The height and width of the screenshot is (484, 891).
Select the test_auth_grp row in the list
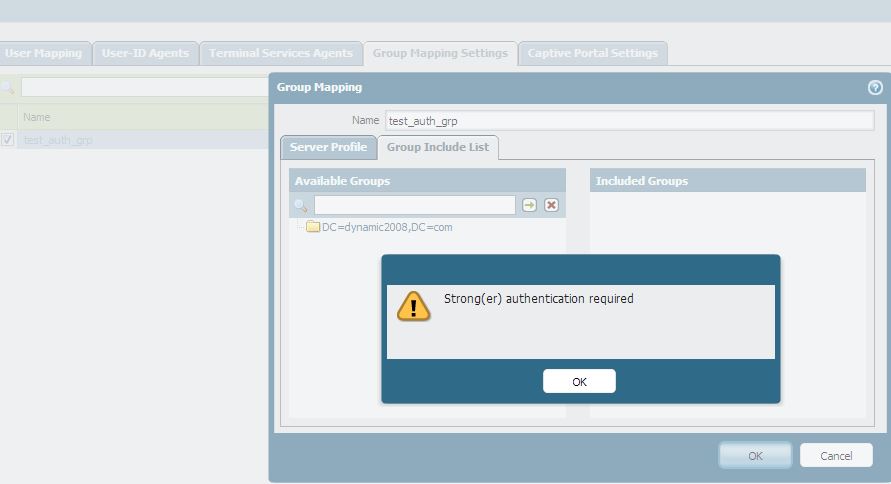click(x=134, y=140)
